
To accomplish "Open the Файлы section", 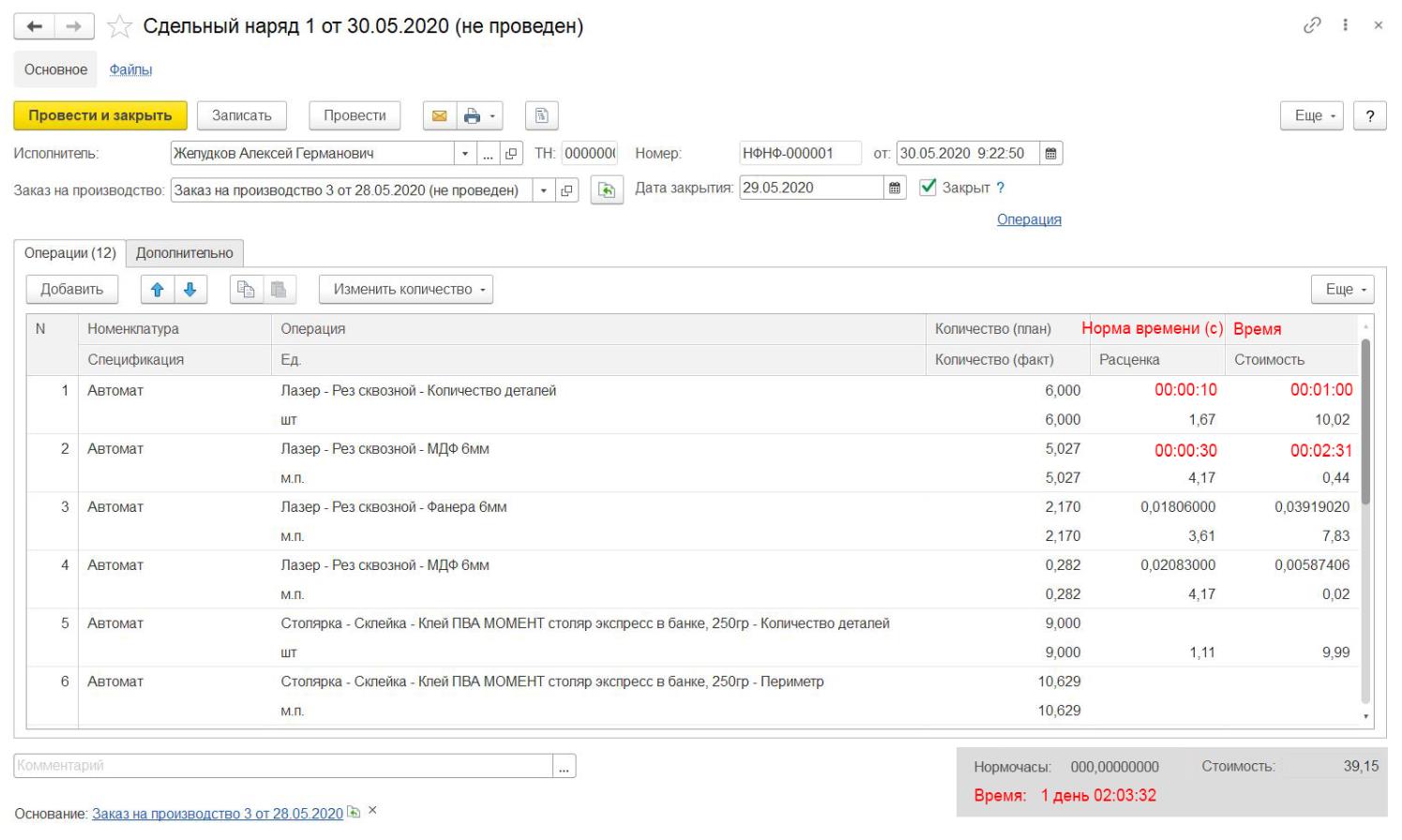I will [130, 69].
